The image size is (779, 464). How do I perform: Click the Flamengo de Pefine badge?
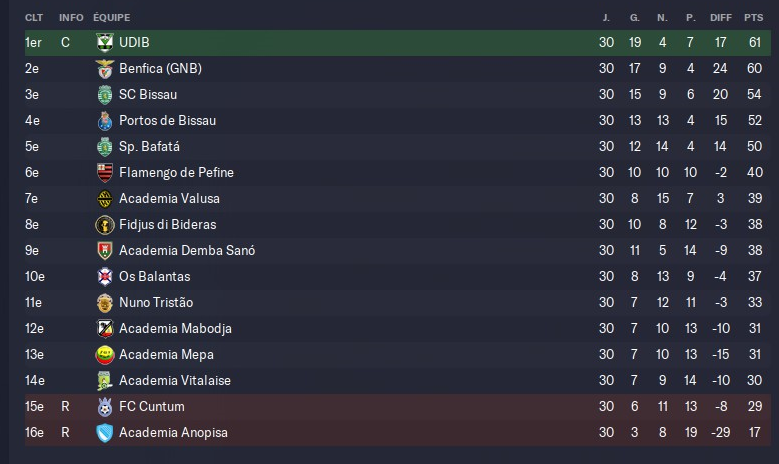point(105,172)
